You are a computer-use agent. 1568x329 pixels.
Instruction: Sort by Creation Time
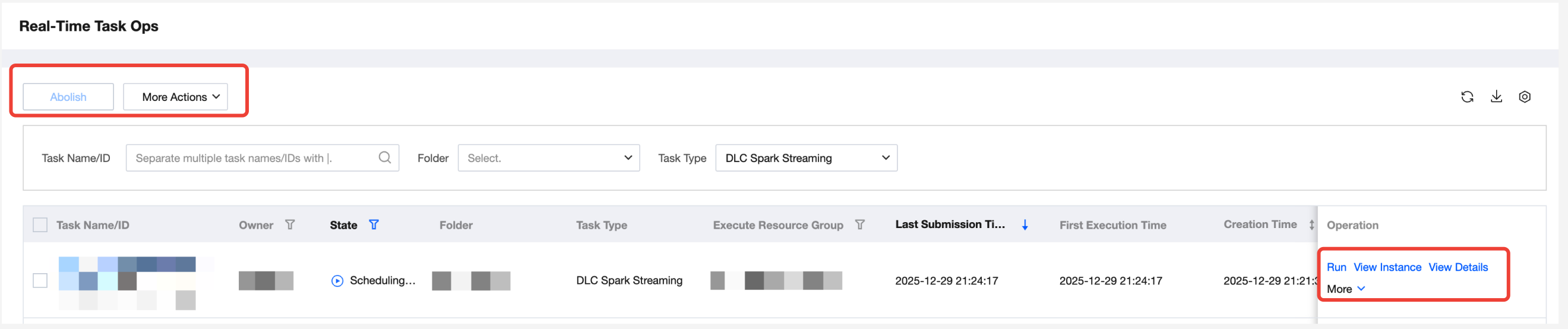1311,225
